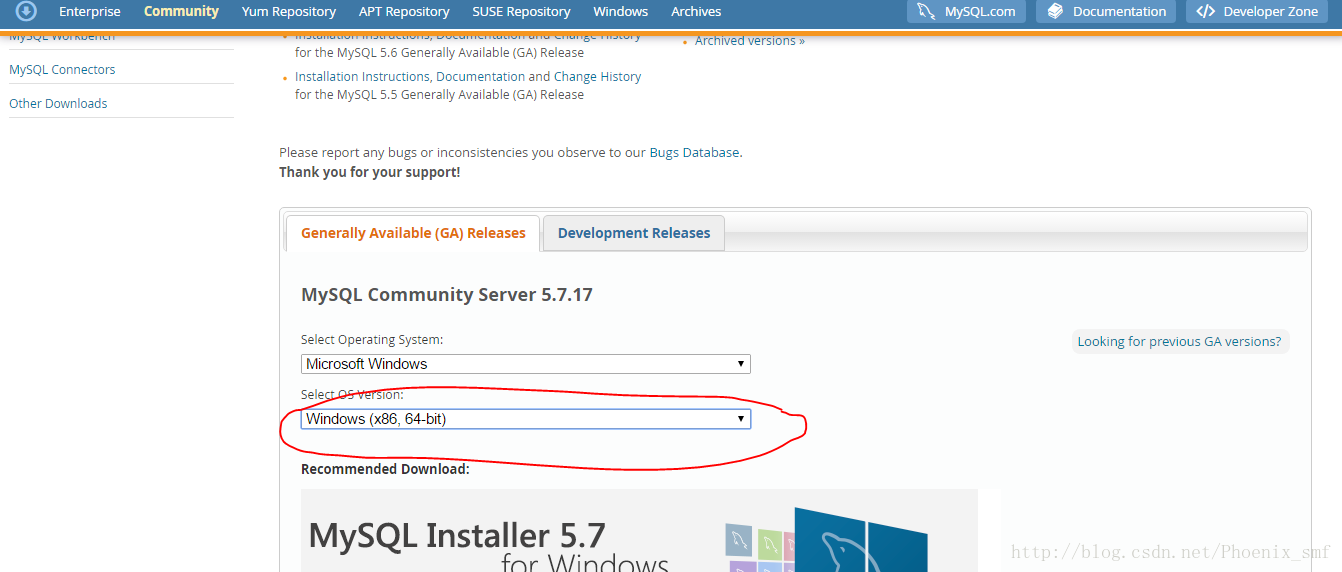Switch to Development Releases tab
Screen dimensions: 1342x572
point(634,233)
